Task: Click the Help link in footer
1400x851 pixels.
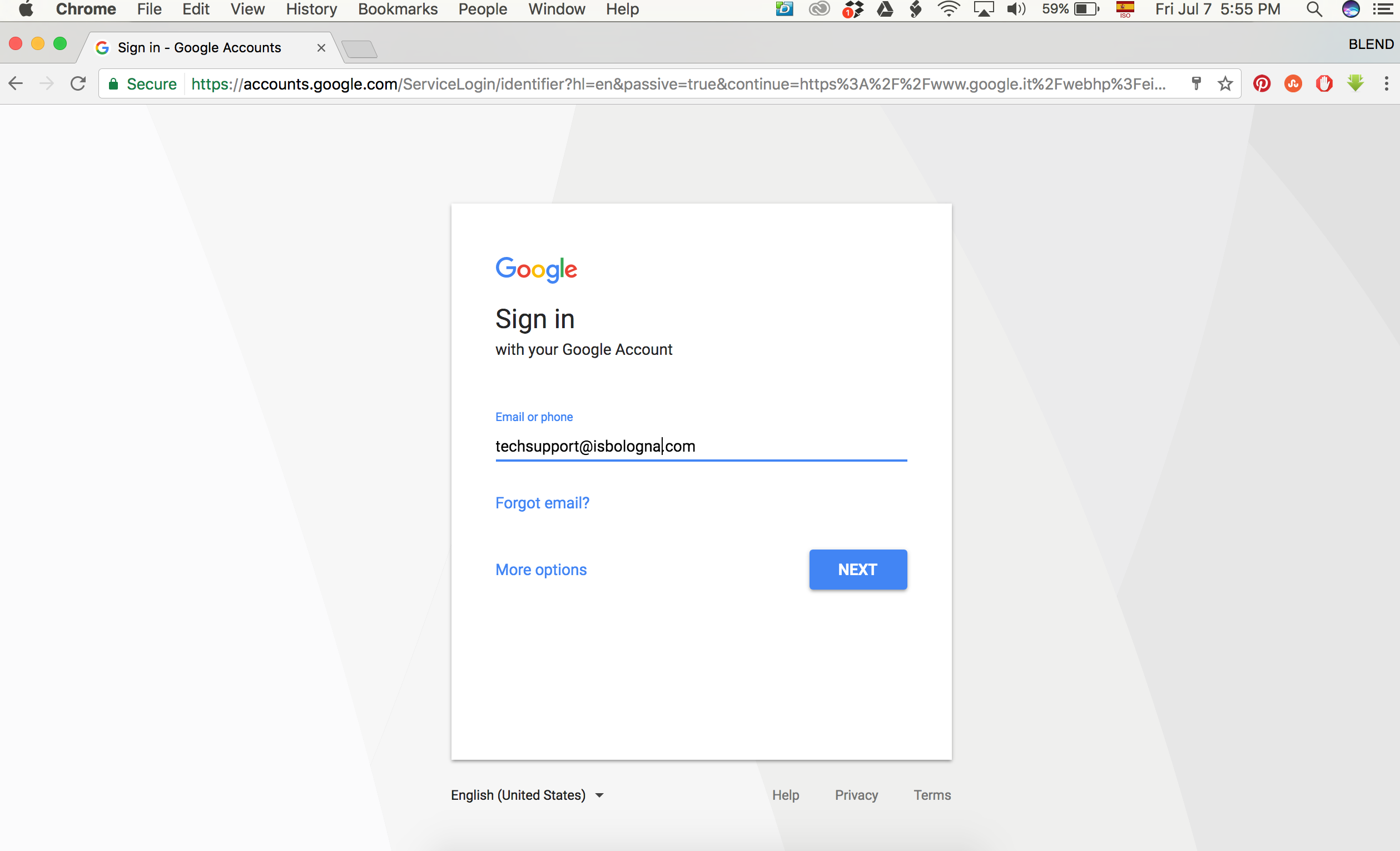Action: (785, 795)
